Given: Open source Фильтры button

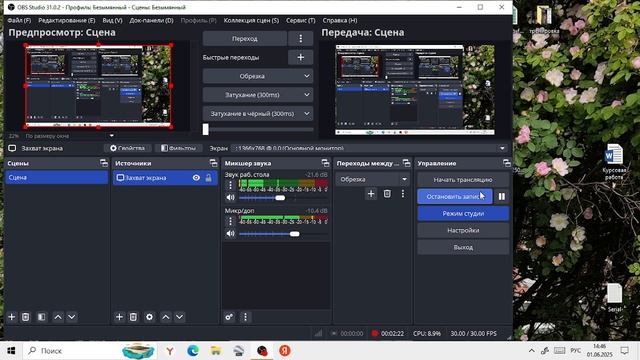Looking at the screenshot, I should click(x=178, y=148).
